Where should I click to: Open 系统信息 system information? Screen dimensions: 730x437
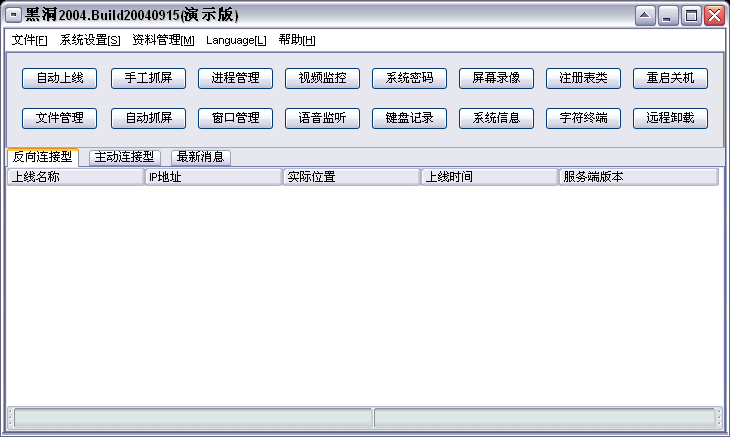pyautogui.click(x=496, y=118)
